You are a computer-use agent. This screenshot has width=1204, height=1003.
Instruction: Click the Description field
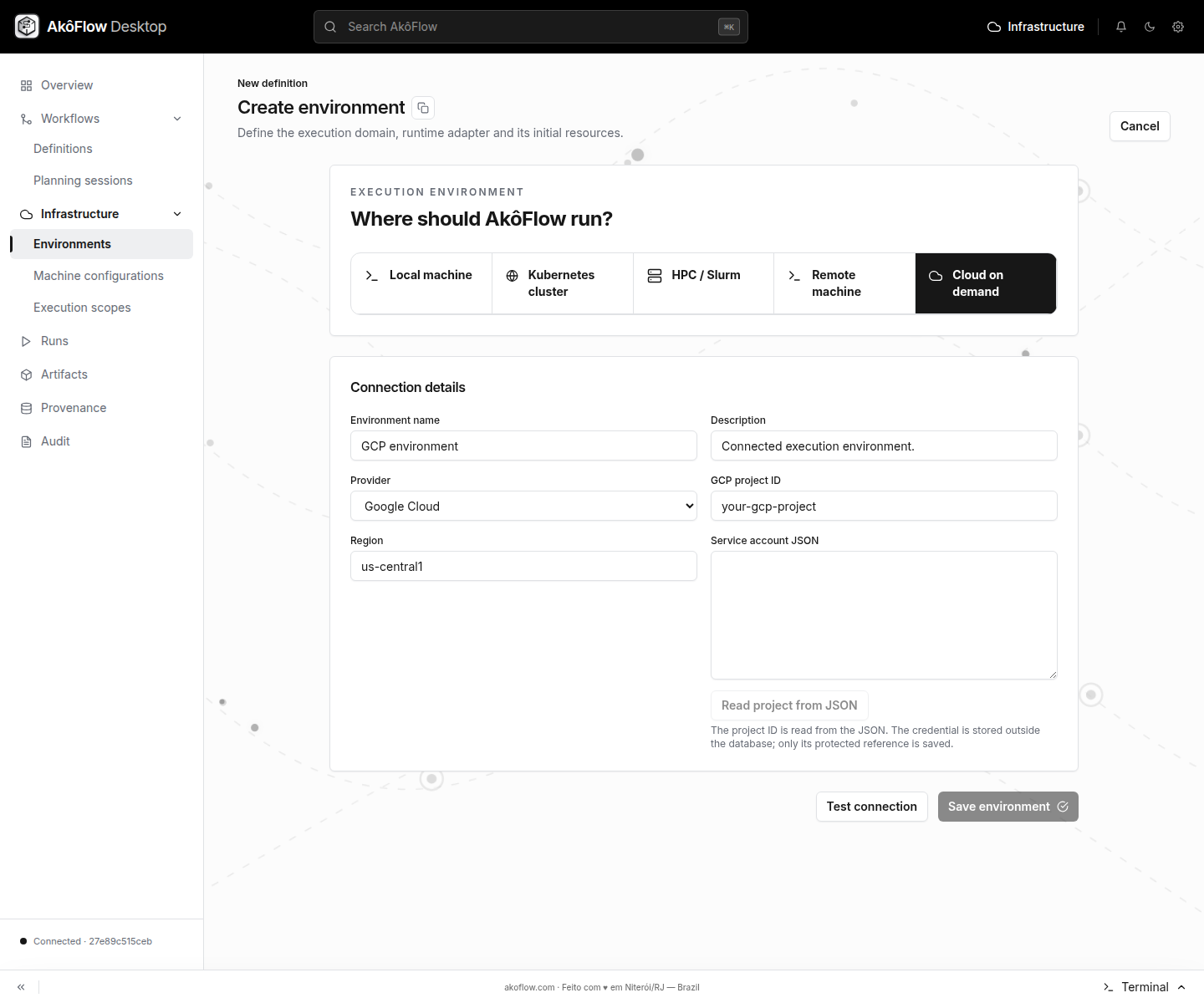point(884,445)
